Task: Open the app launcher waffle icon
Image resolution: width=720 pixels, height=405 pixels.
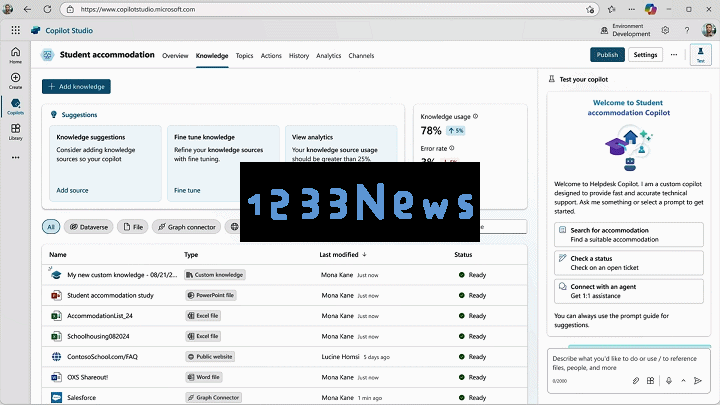Action: pyautogui.click(x=16, y=30)
